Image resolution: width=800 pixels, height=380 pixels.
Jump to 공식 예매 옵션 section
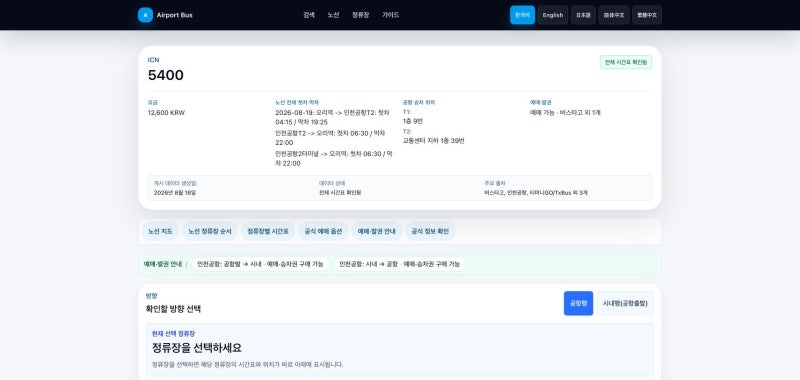pos(323,232)
